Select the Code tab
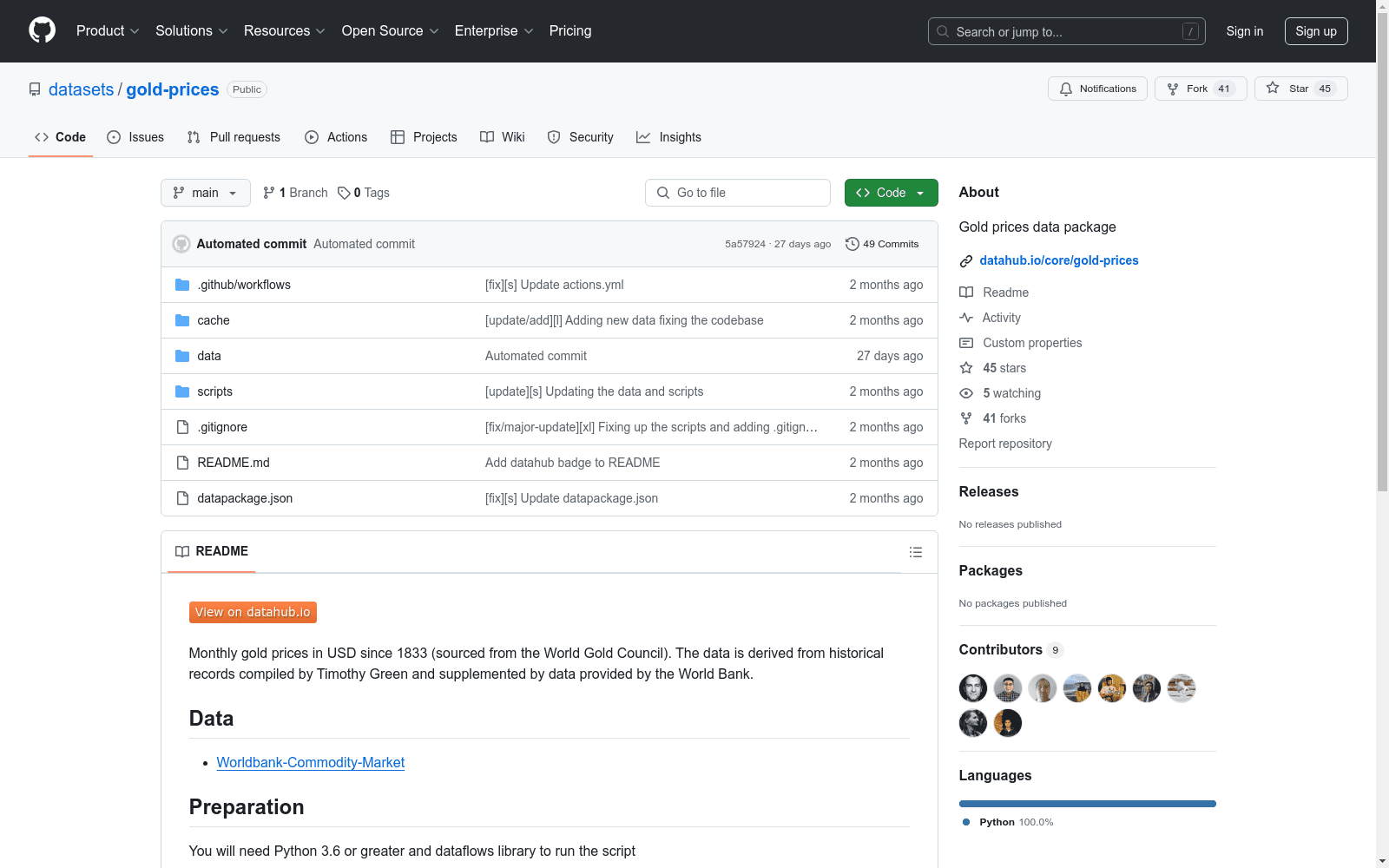 click(61, 137)
